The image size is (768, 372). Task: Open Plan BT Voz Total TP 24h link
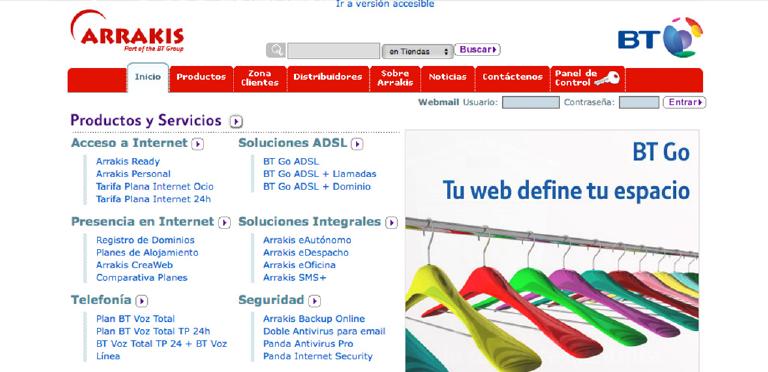point(153,331)
